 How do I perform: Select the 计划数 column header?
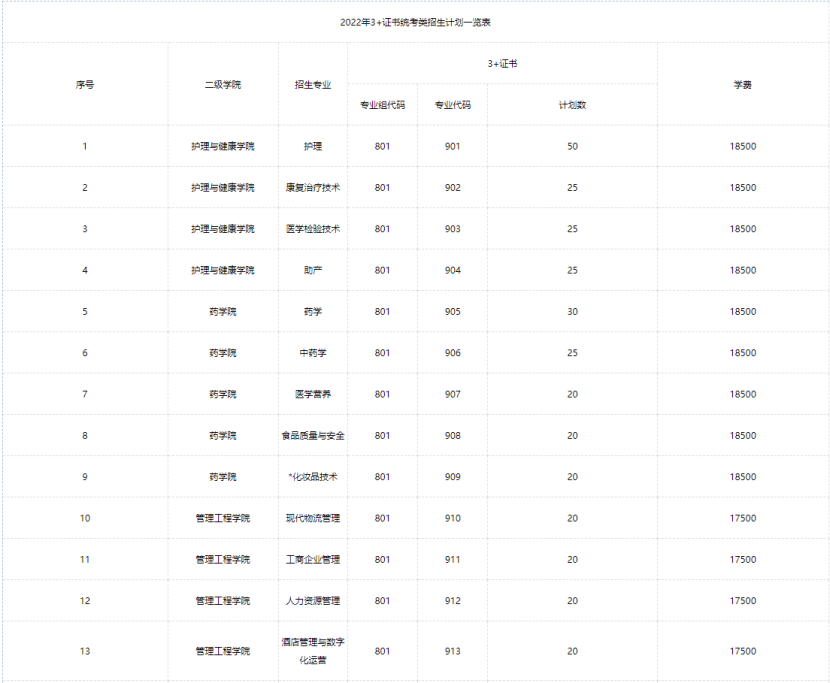pyautogui.click(x=572, y=105)
